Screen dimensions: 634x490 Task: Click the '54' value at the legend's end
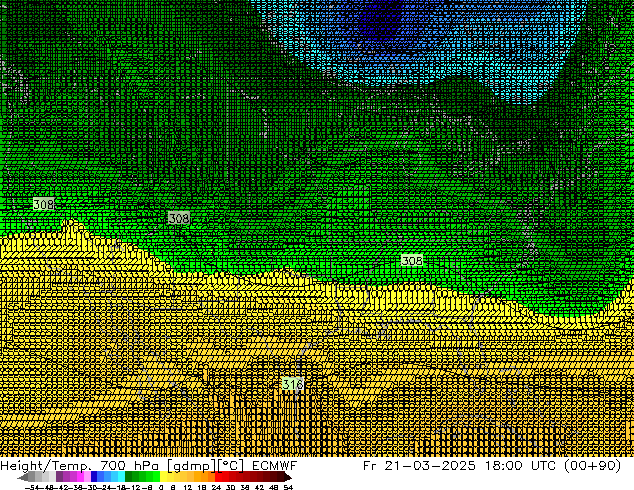click(x=288, y=487)
